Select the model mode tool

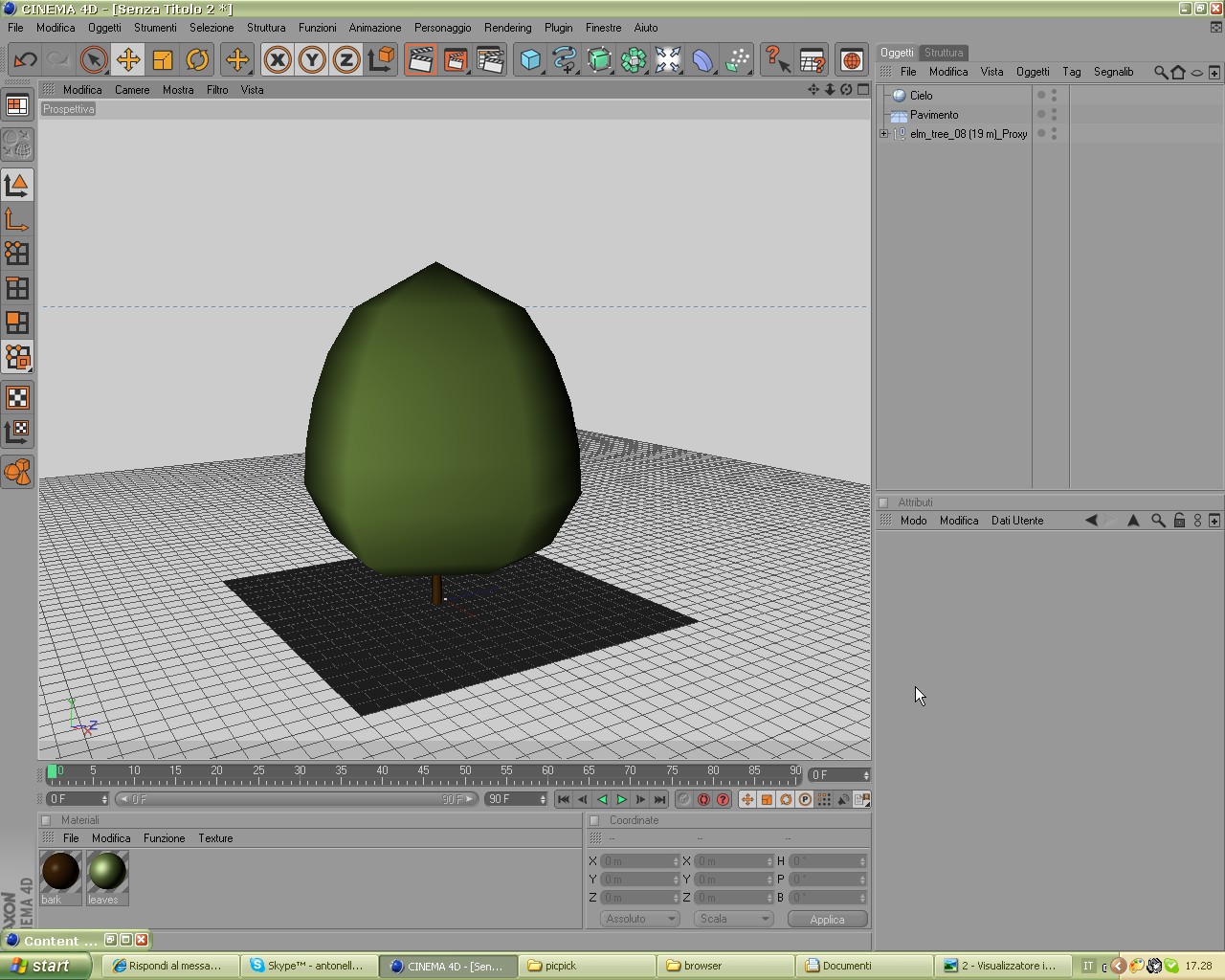(17, 185)
